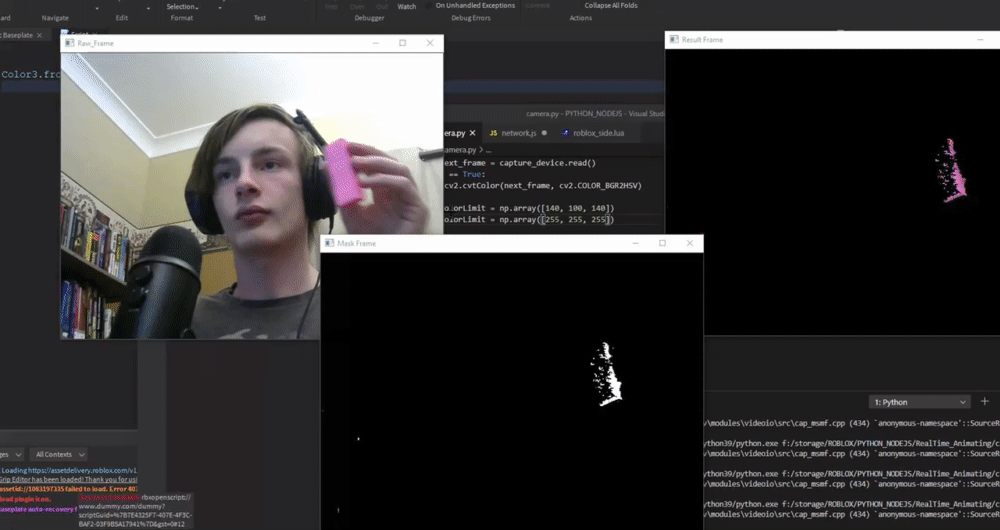The height and width of the screenshot is (530, 1000).
Task: Click the Edit ribbon group label
Action: tap(122, 18)
